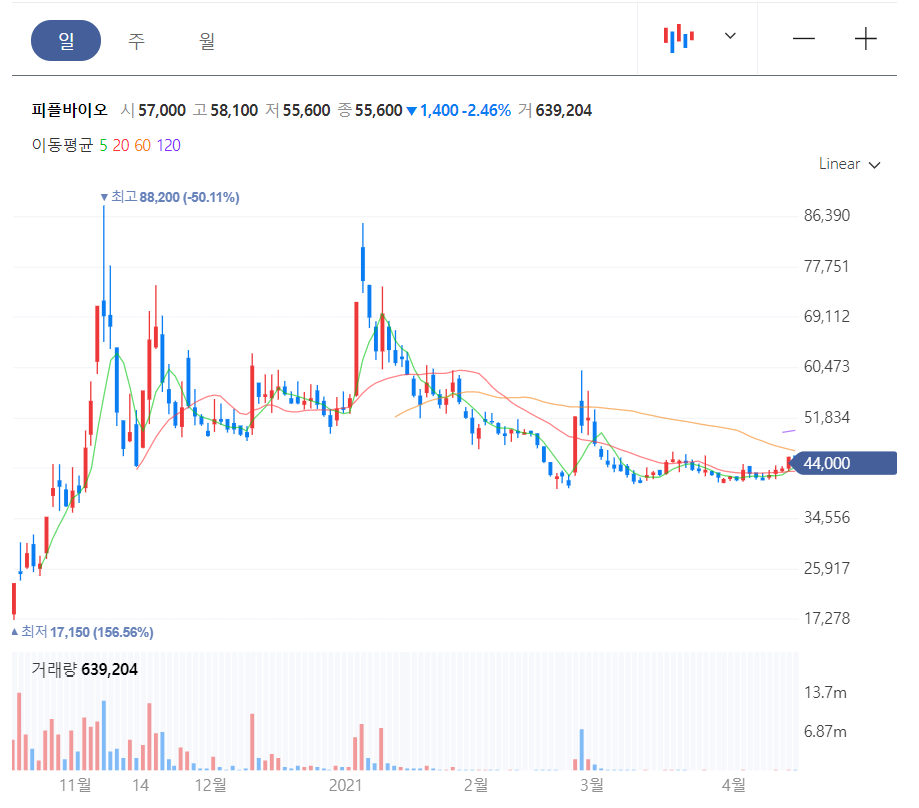
Task: Click the 12월 date axis label
Action: click(210, 785)
